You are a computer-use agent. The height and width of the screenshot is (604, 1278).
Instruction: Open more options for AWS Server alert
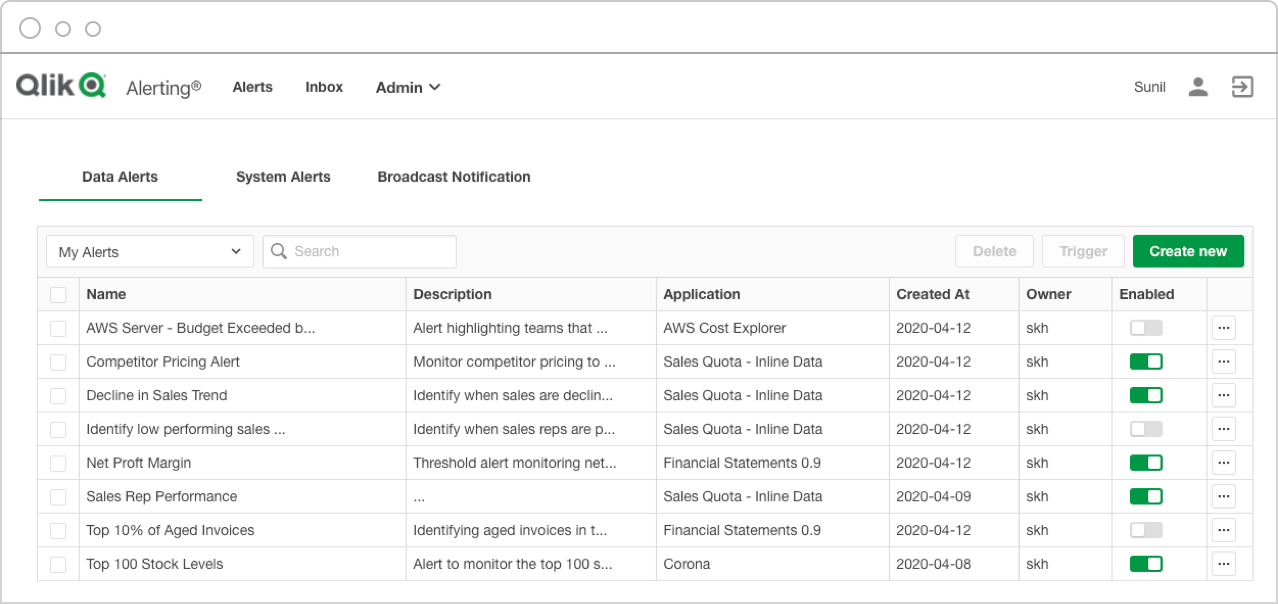1224,328
